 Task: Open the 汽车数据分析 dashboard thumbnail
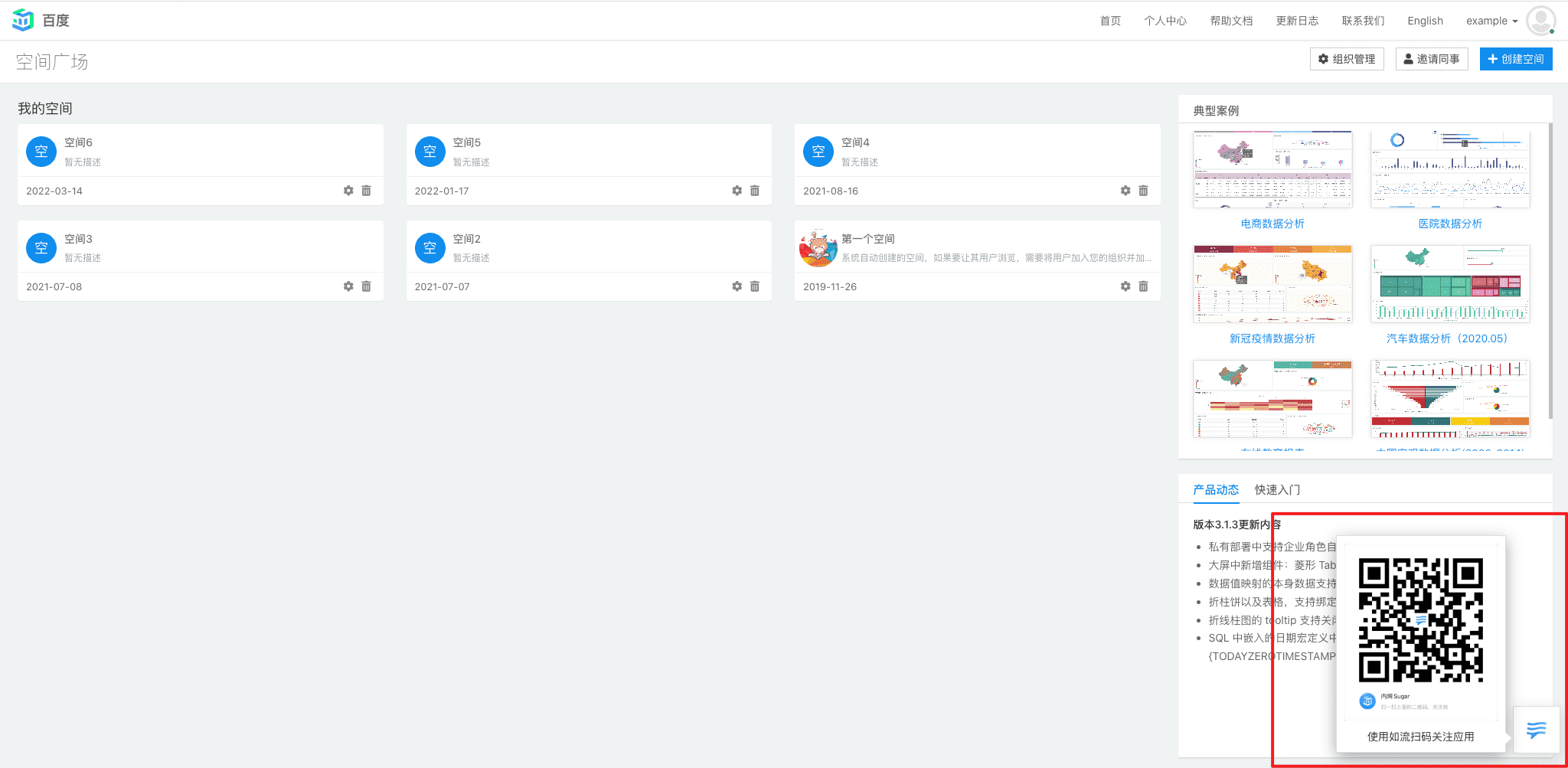(1450, 284)
